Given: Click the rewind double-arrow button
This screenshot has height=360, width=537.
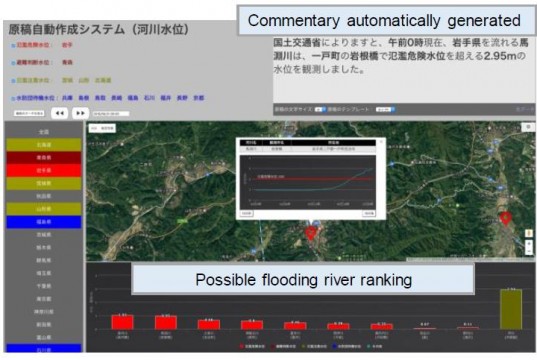Looking at the screenshot, I should (x=60, y=113).
